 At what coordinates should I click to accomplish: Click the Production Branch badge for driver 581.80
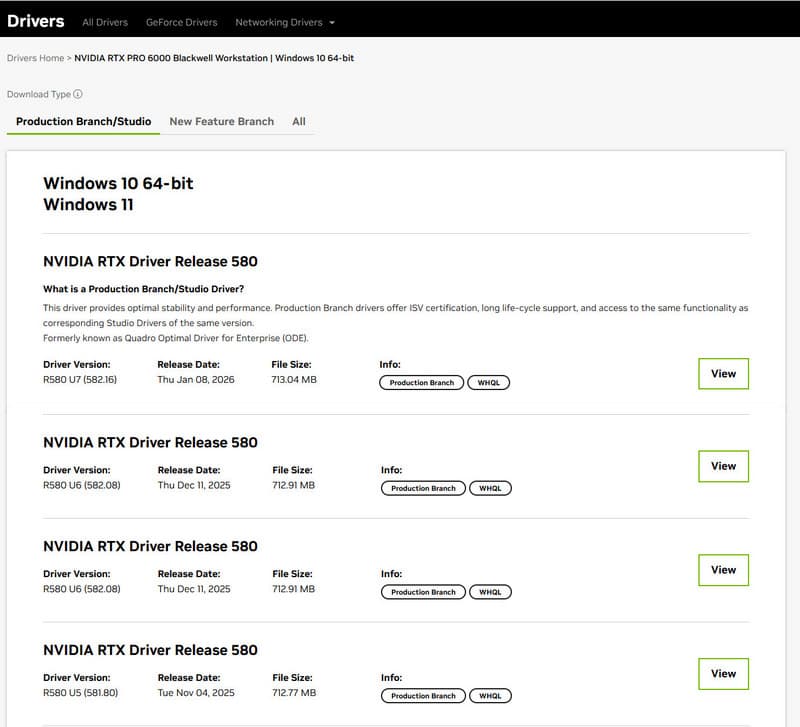coord(423,696)
